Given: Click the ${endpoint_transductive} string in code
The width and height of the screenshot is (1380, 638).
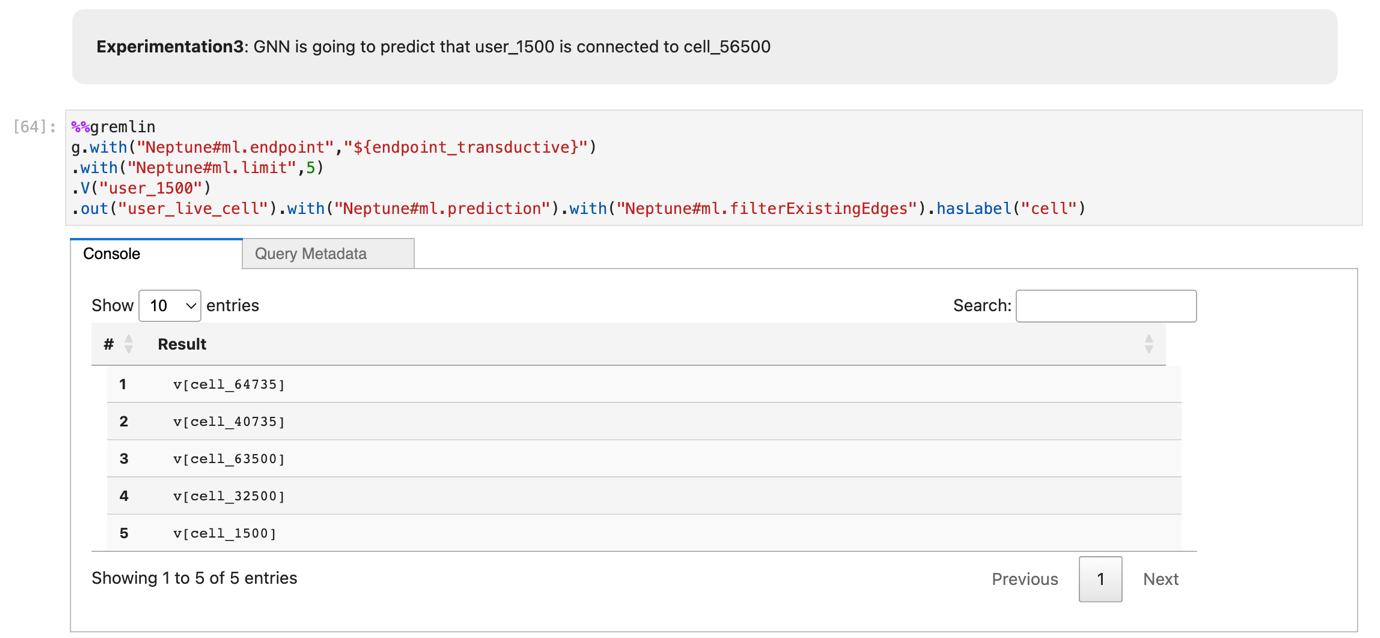Looking at the screenshot, I should [466, 147].
